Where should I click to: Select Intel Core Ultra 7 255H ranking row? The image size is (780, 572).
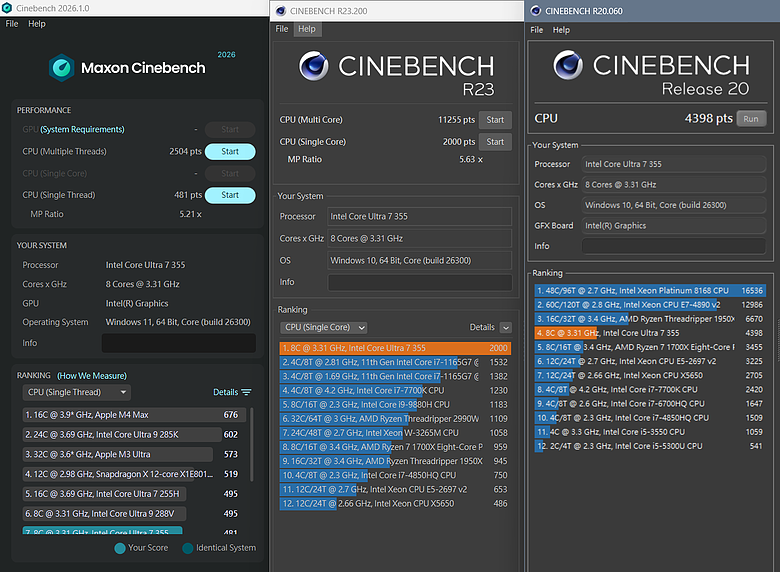[x=132, y=494]
